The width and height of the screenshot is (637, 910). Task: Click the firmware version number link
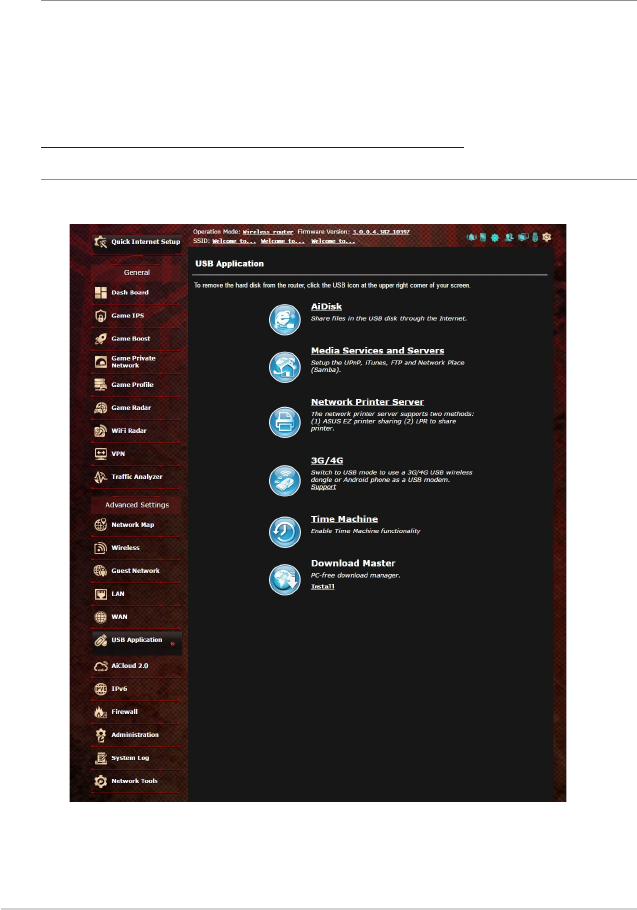click(x=381, y=232)
